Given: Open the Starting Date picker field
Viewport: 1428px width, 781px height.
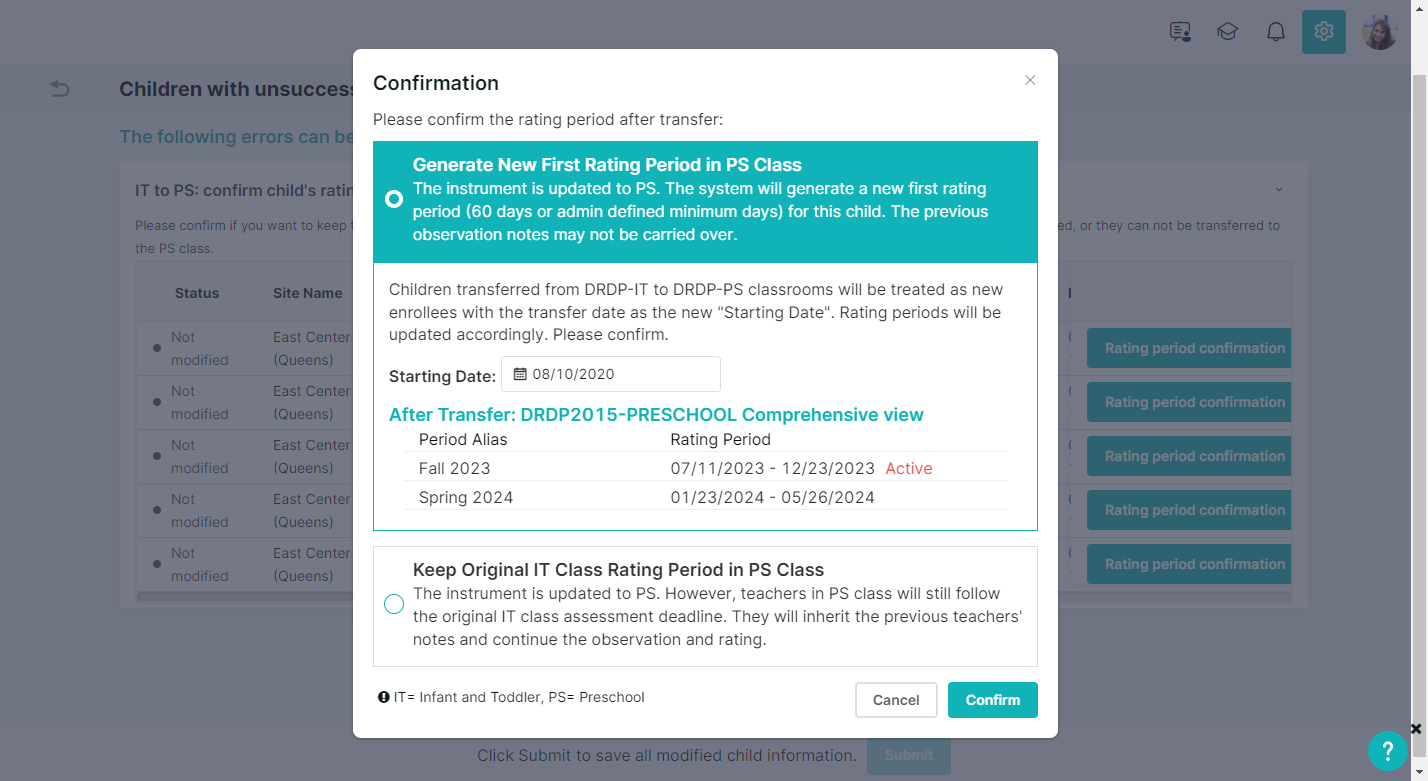Looking at the screenshot, I should click(611, 374).
